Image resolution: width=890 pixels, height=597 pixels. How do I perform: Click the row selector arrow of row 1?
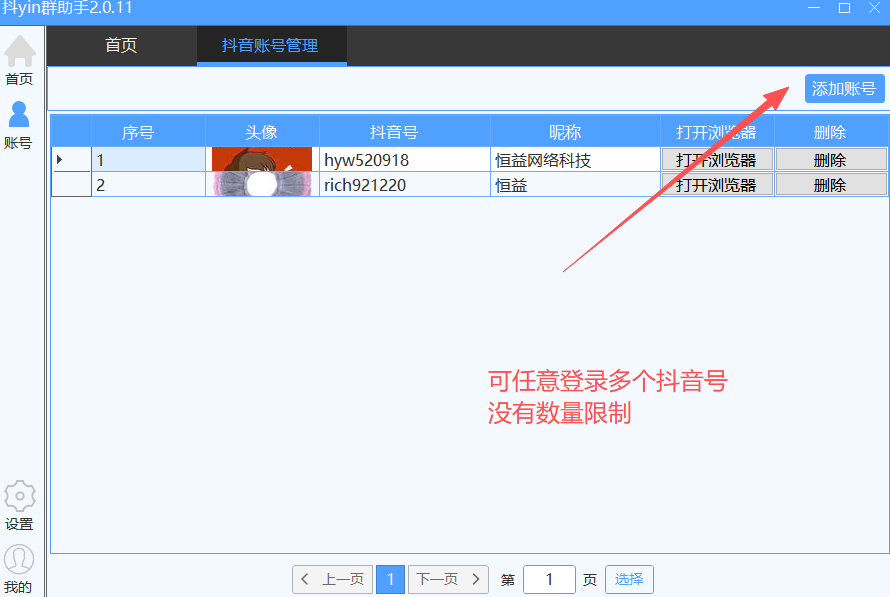(x=71, y=159)
